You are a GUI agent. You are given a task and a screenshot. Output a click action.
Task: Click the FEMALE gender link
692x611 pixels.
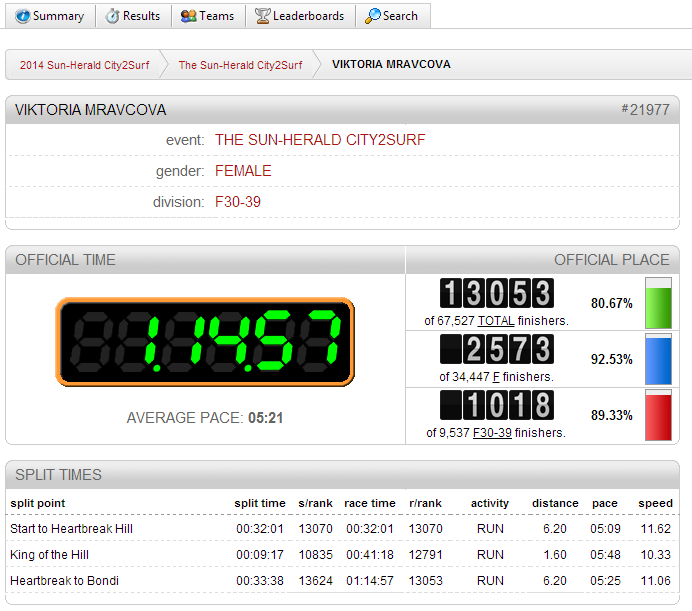(x=243, y=171)
